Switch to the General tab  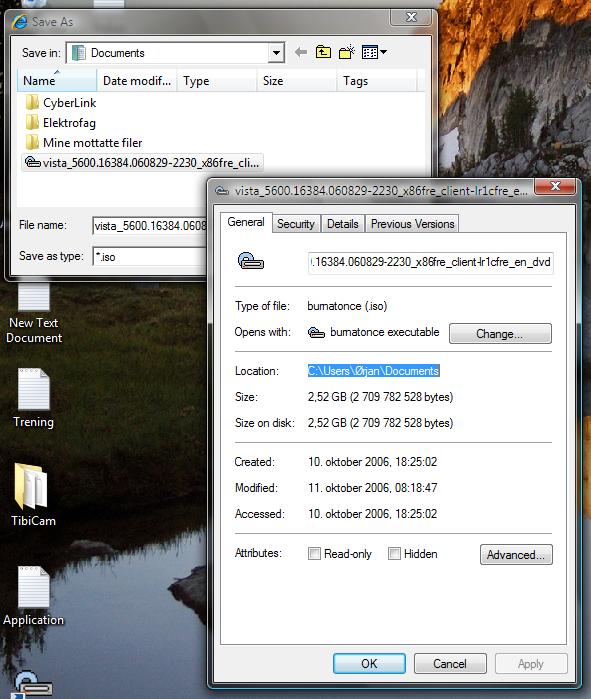(x=246, y=222)
